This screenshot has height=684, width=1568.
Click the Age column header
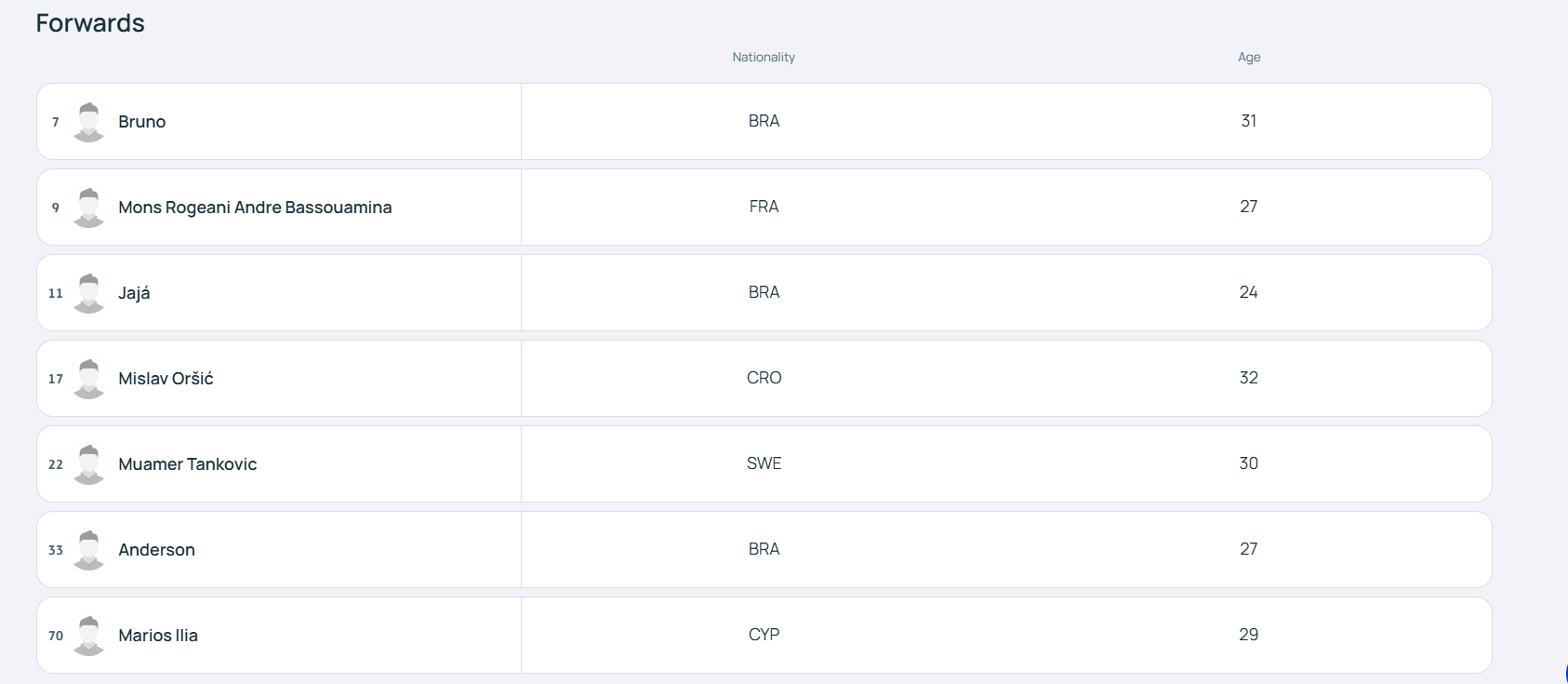[x=1249, y=57]
